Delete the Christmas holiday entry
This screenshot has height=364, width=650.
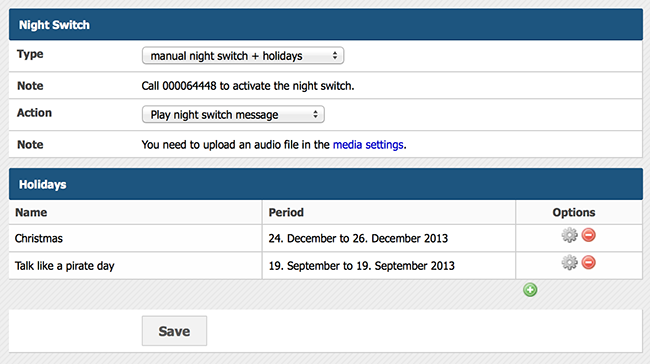588,235
